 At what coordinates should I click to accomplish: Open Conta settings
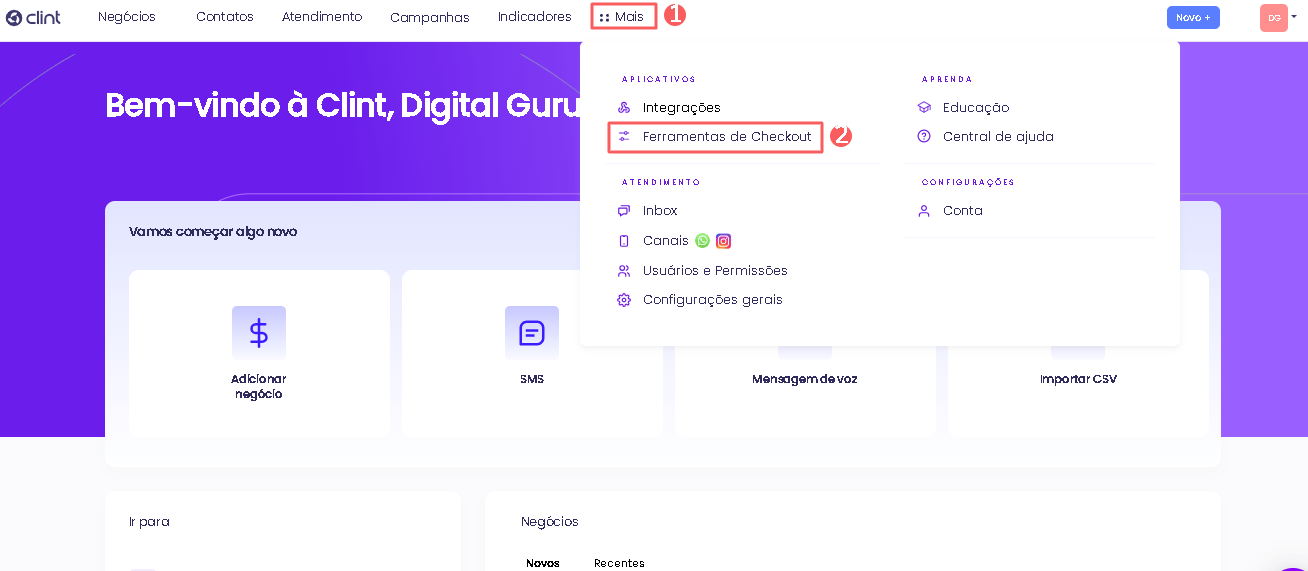[x=963, y=211]
